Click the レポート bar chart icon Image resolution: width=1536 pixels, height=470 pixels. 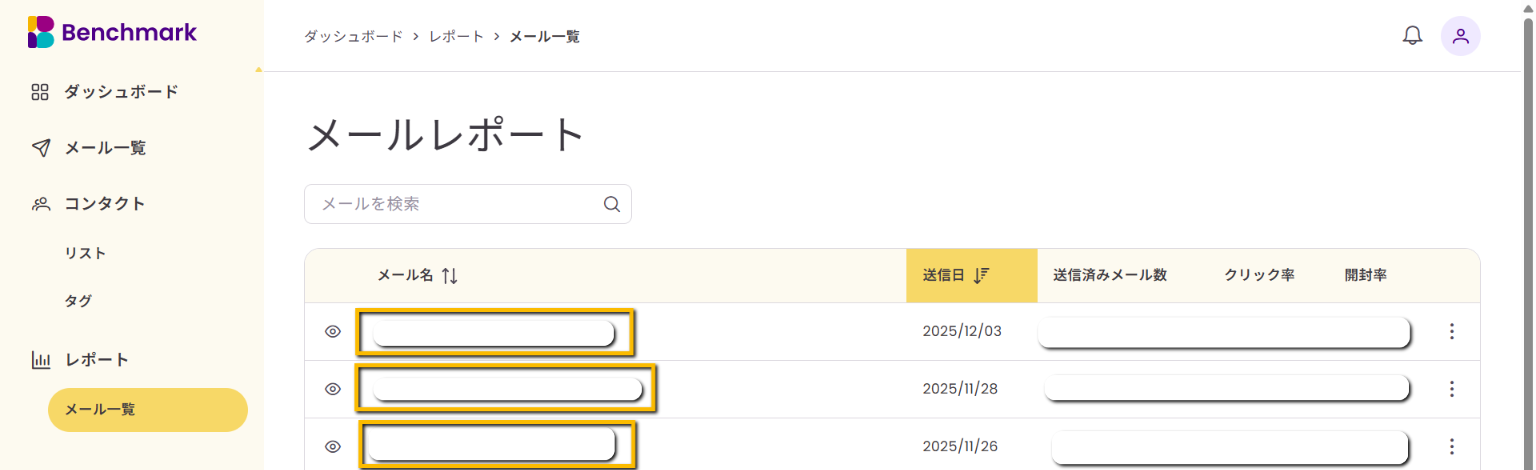click(40, 360)
